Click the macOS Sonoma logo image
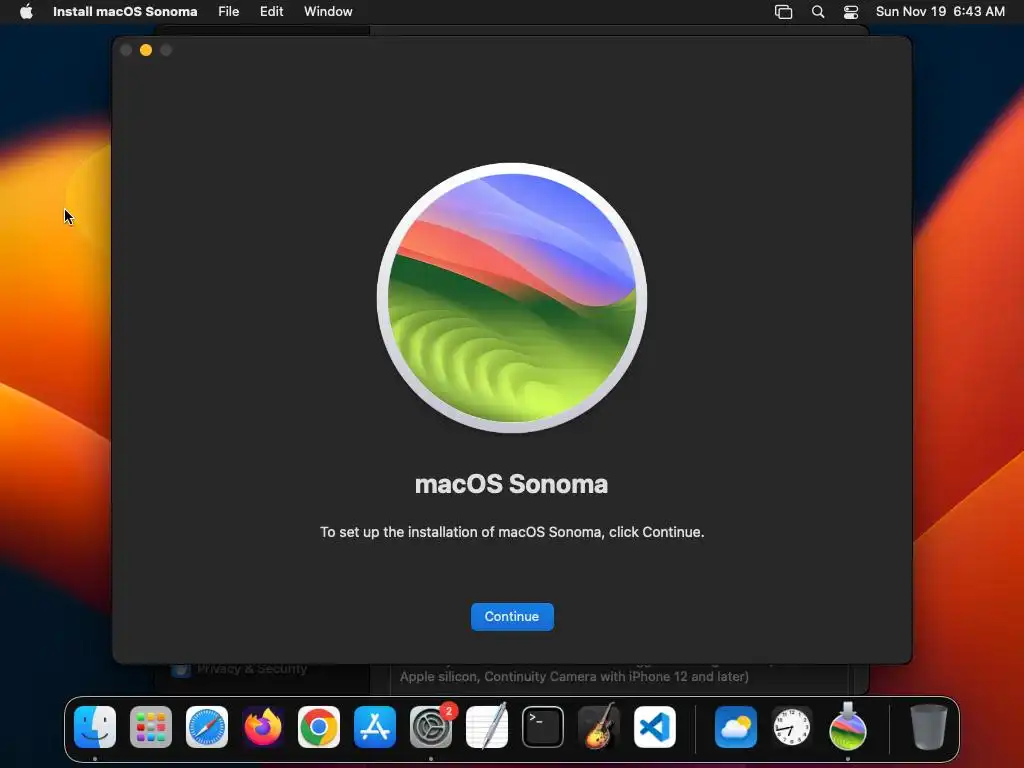Screen dimensions: 1024x768 [512, 298]
